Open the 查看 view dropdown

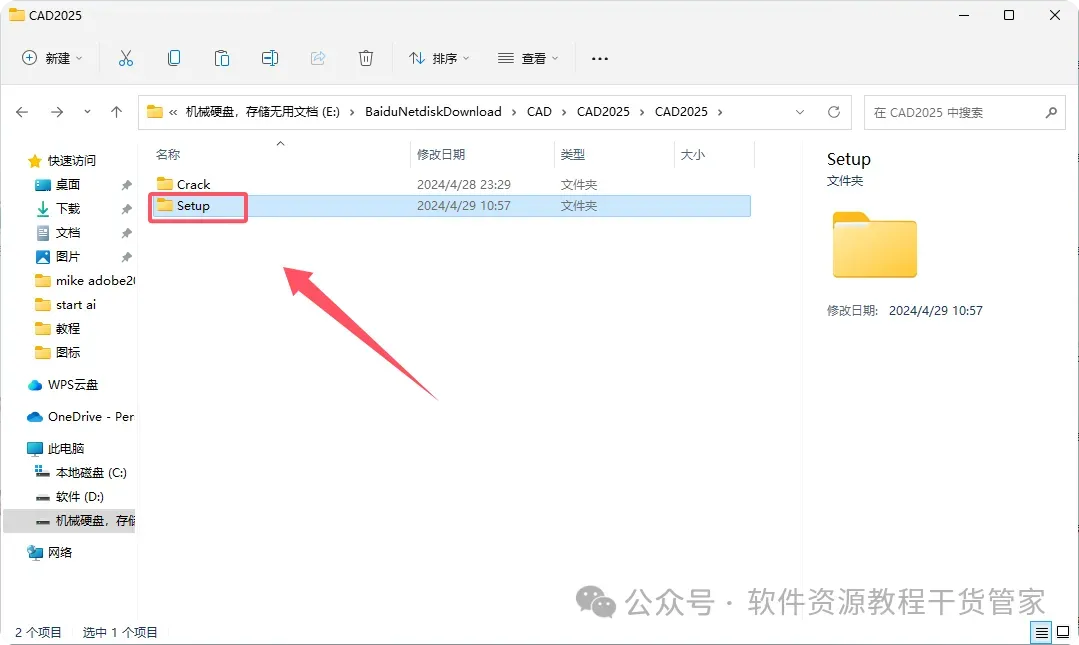point(528,59)
